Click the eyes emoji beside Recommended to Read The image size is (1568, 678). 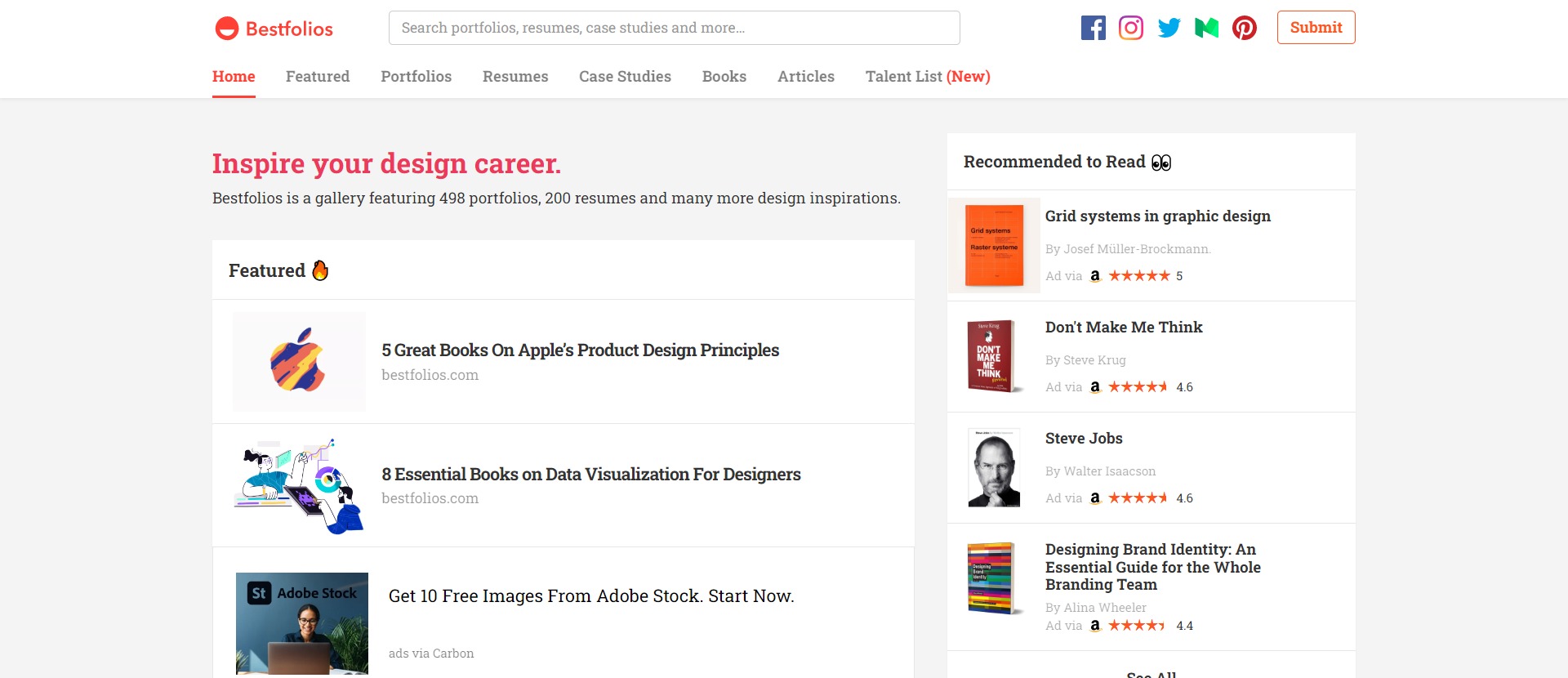1161,163
